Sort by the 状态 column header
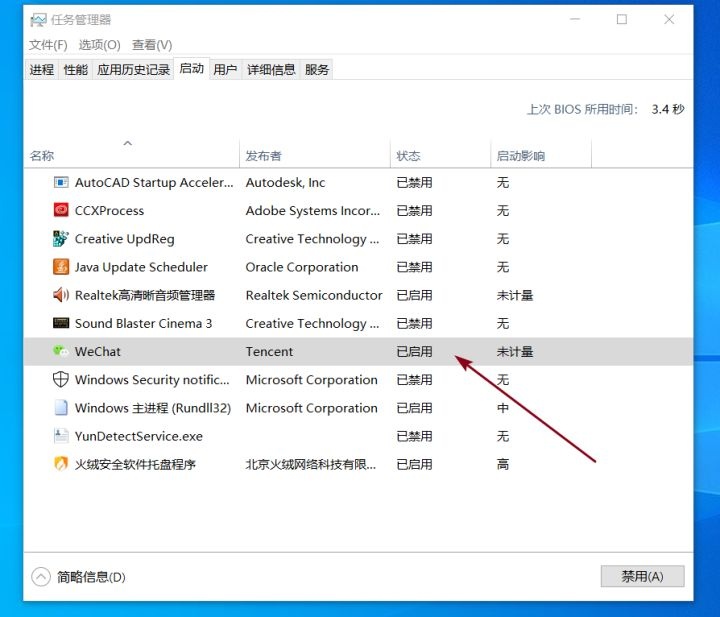Screen dimensions: 720x617 point(408,156)
